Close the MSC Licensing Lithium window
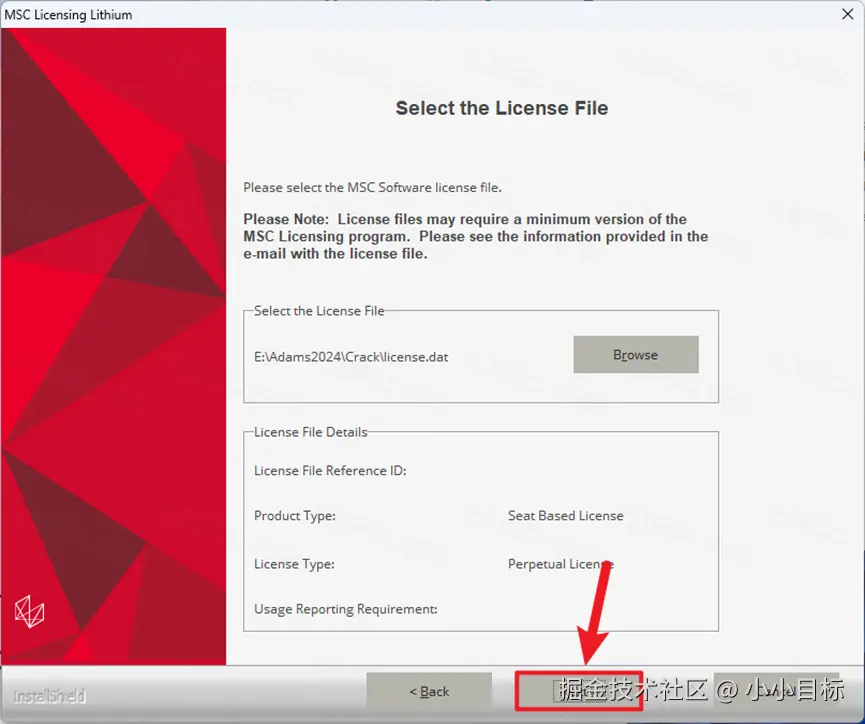The image size is (865, 724). [847, 14]
